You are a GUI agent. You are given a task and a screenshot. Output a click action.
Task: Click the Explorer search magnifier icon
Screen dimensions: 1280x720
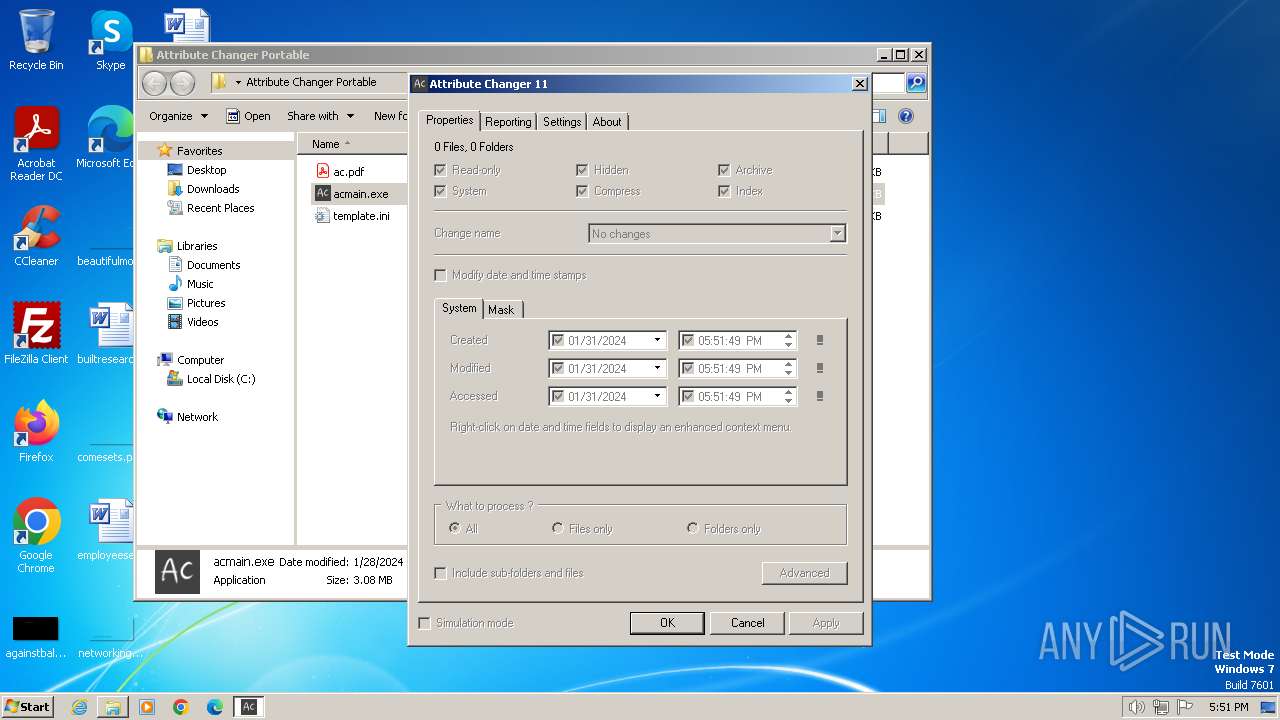[915, 83]
